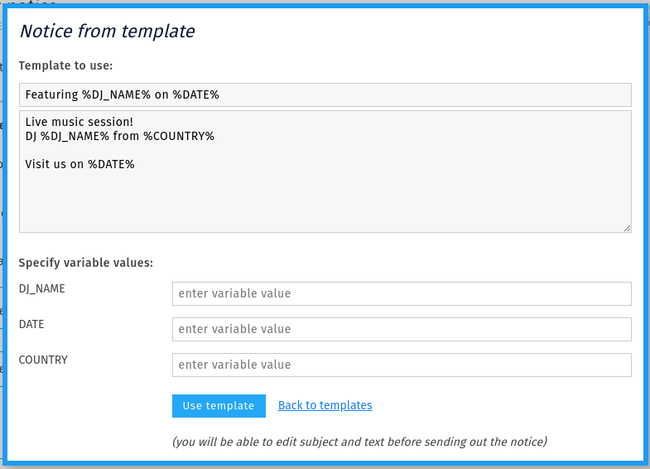Click the Template to use label
The image size is (650, 469).
tap(65, 66)
